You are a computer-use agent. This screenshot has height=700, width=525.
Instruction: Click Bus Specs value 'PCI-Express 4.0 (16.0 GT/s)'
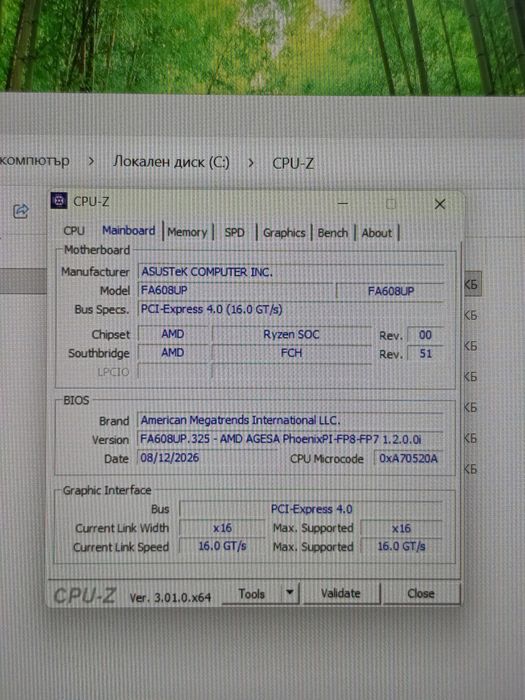click(x=291, y=309)
